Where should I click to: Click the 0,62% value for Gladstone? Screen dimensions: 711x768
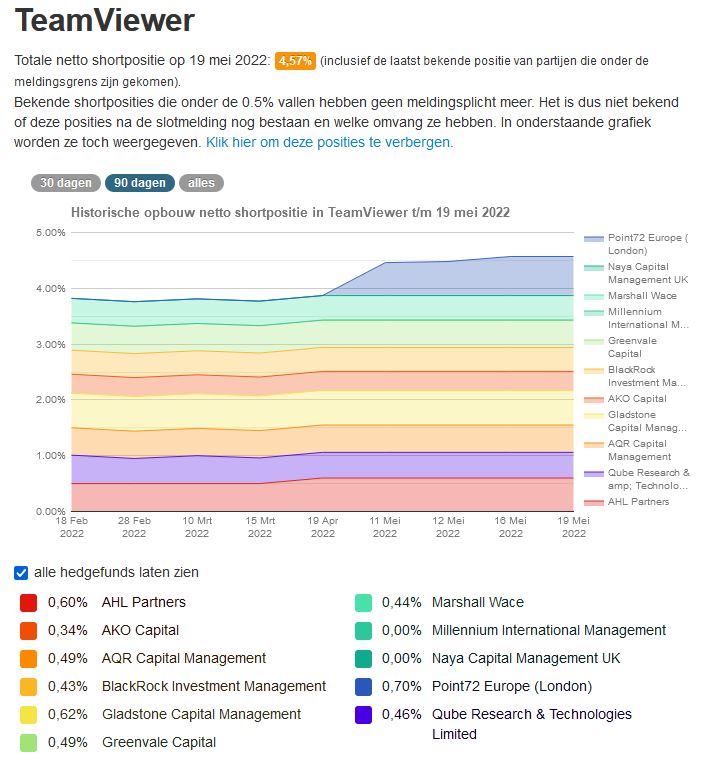pyautogui.click(x=68, y=715)
